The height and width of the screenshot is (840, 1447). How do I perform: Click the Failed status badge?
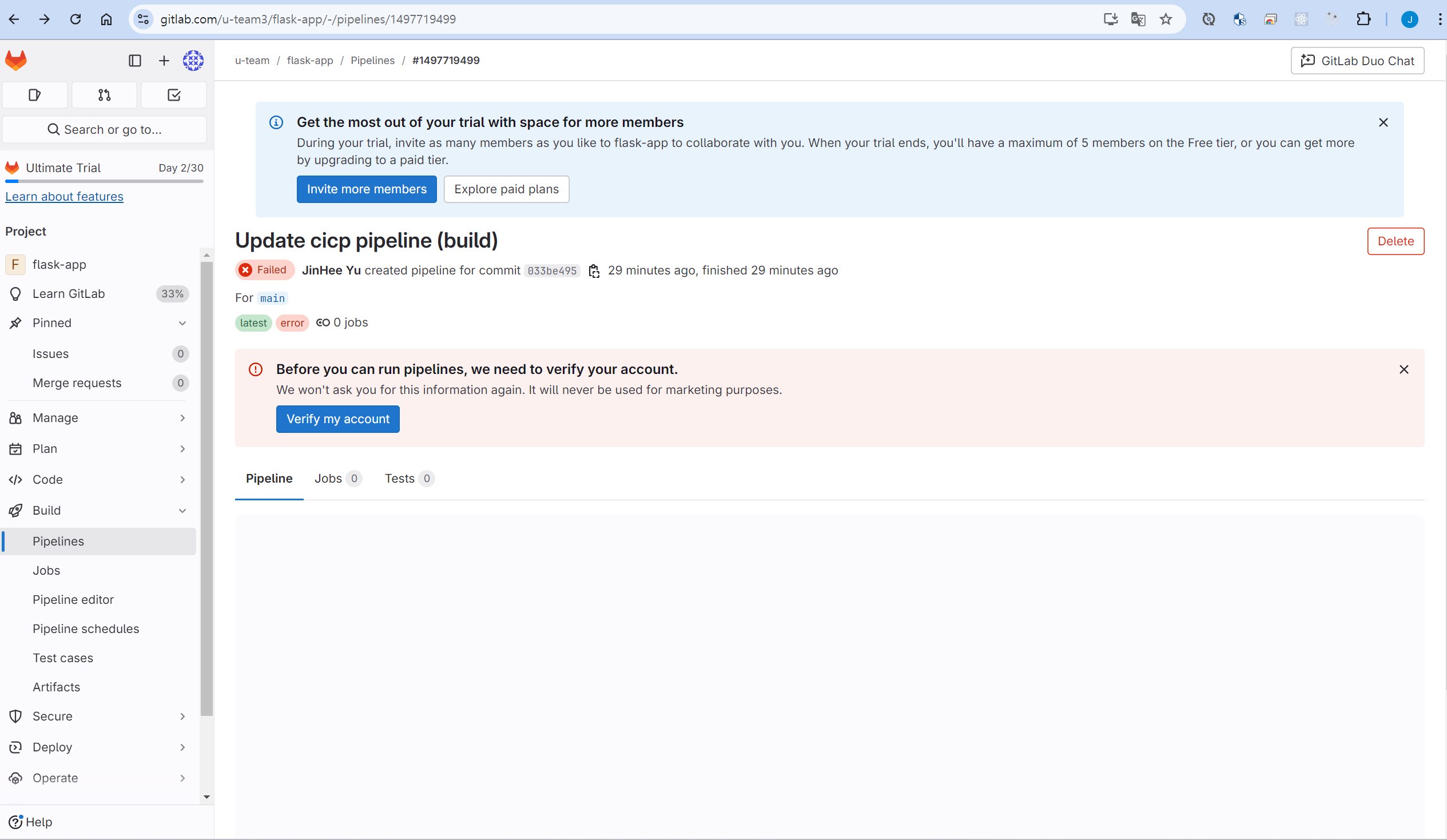[x=265, y=270]
